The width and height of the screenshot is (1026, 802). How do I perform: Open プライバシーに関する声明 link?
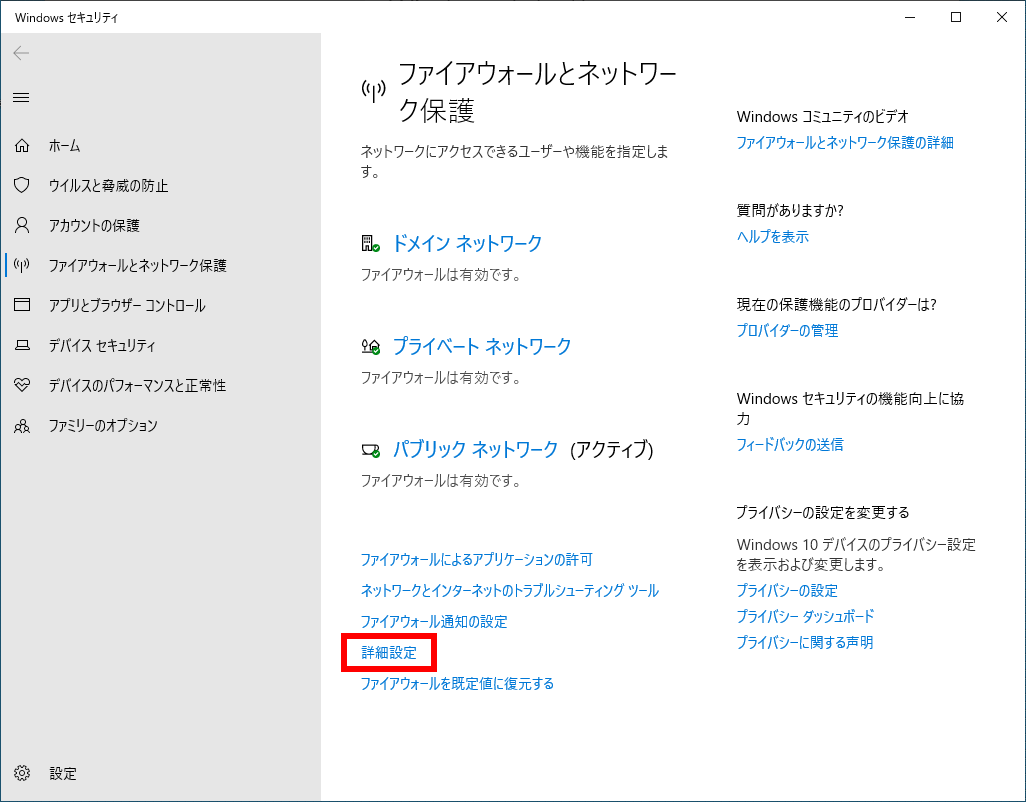pyautogui.click(x=804, y=642)
